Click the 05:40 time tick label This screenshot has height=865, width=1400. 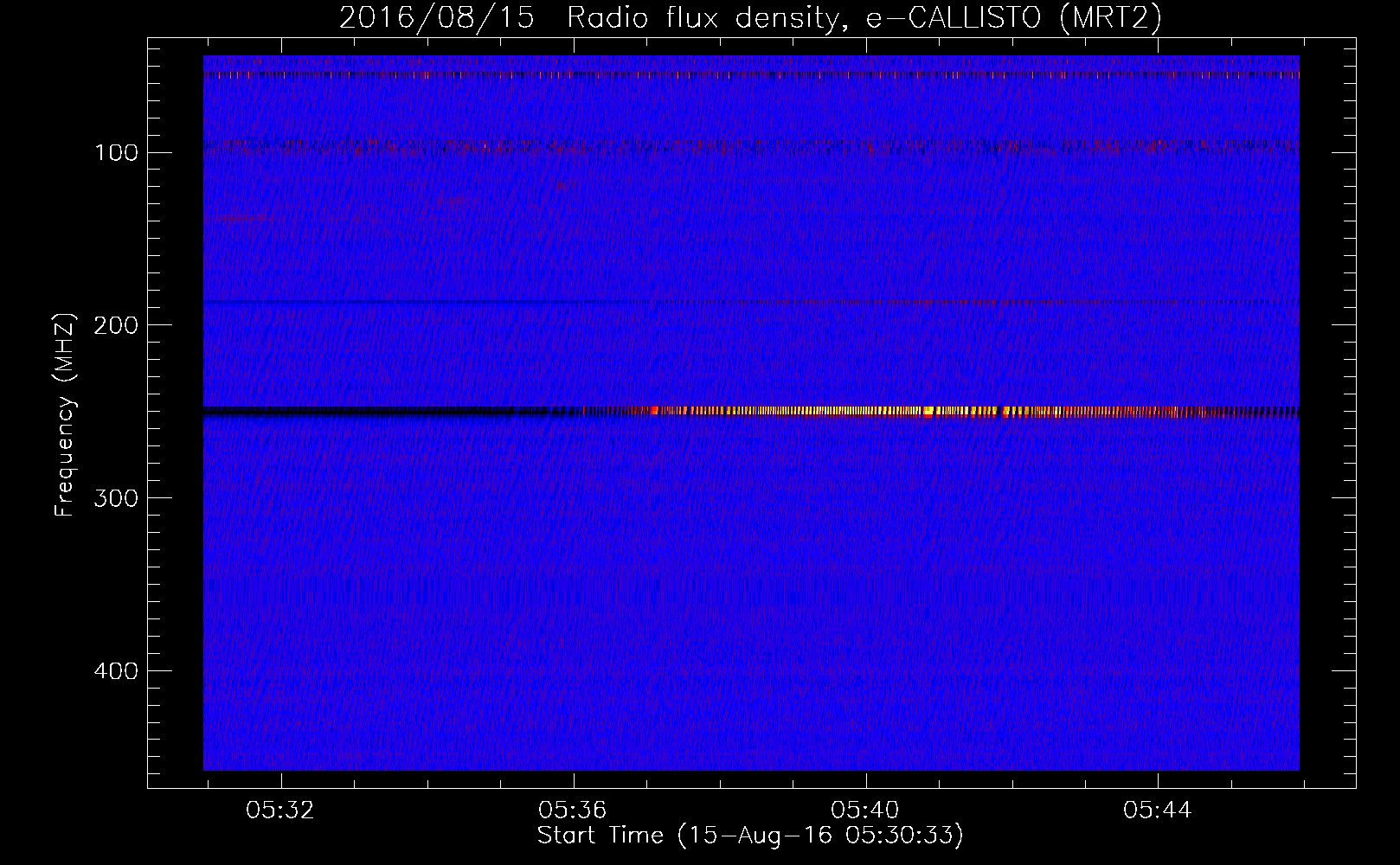[x=865, y=811]
